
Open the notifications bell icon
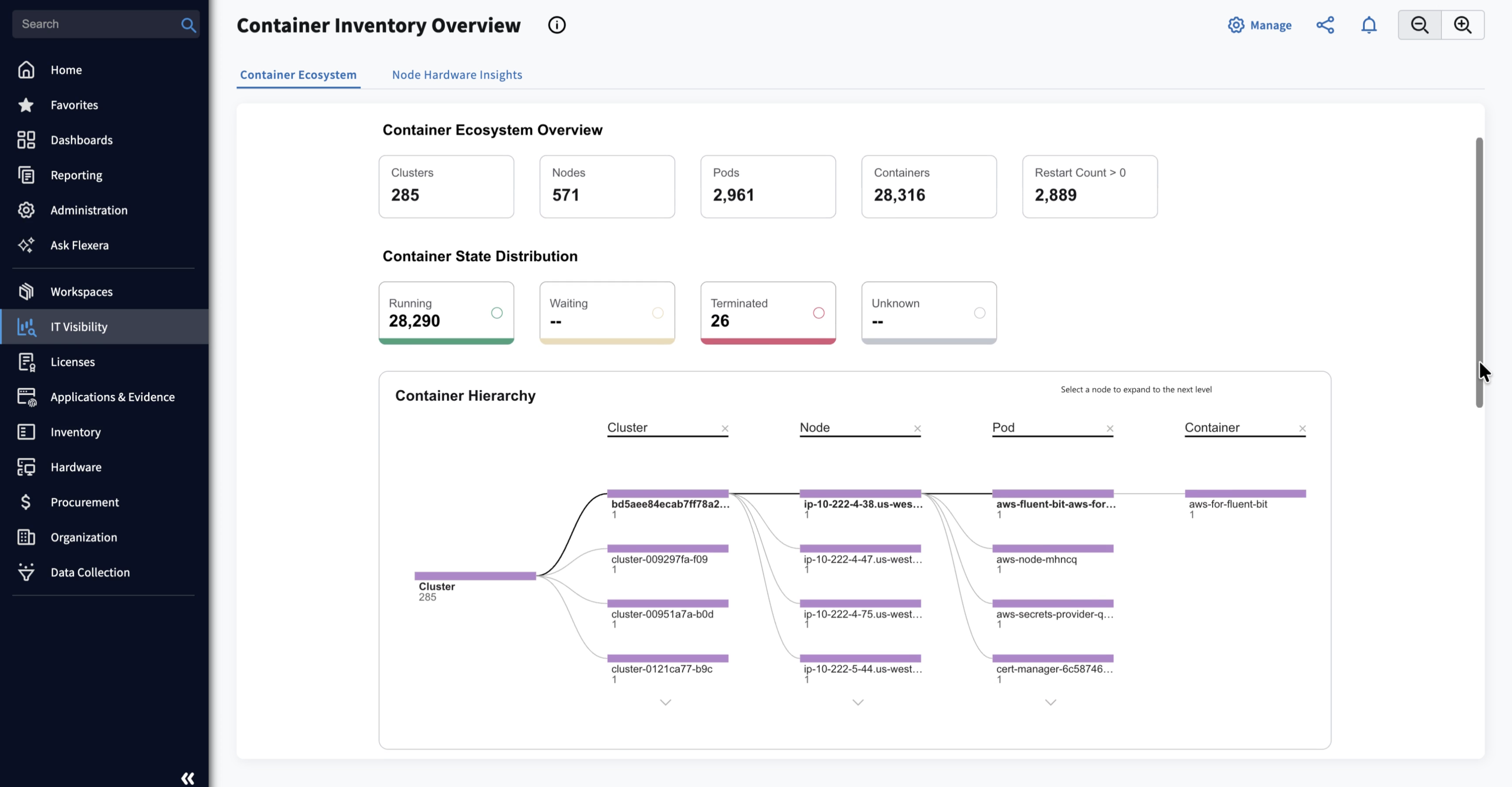pyautogui.click(x=1369, y=25)
